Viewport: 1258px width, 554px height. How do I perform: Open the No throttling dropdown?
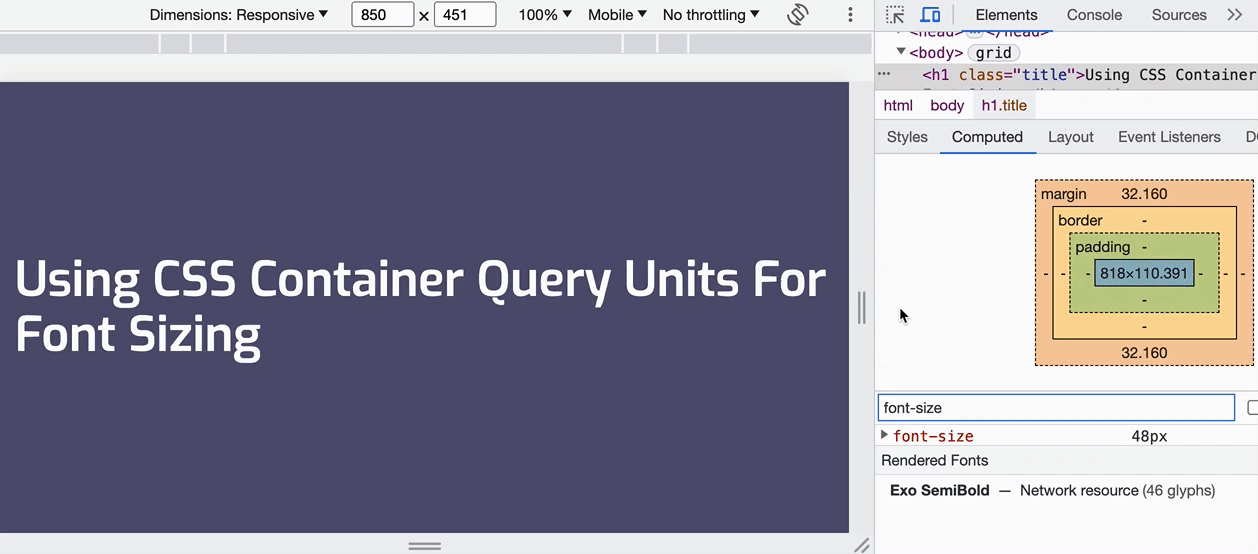coord(711,15)
